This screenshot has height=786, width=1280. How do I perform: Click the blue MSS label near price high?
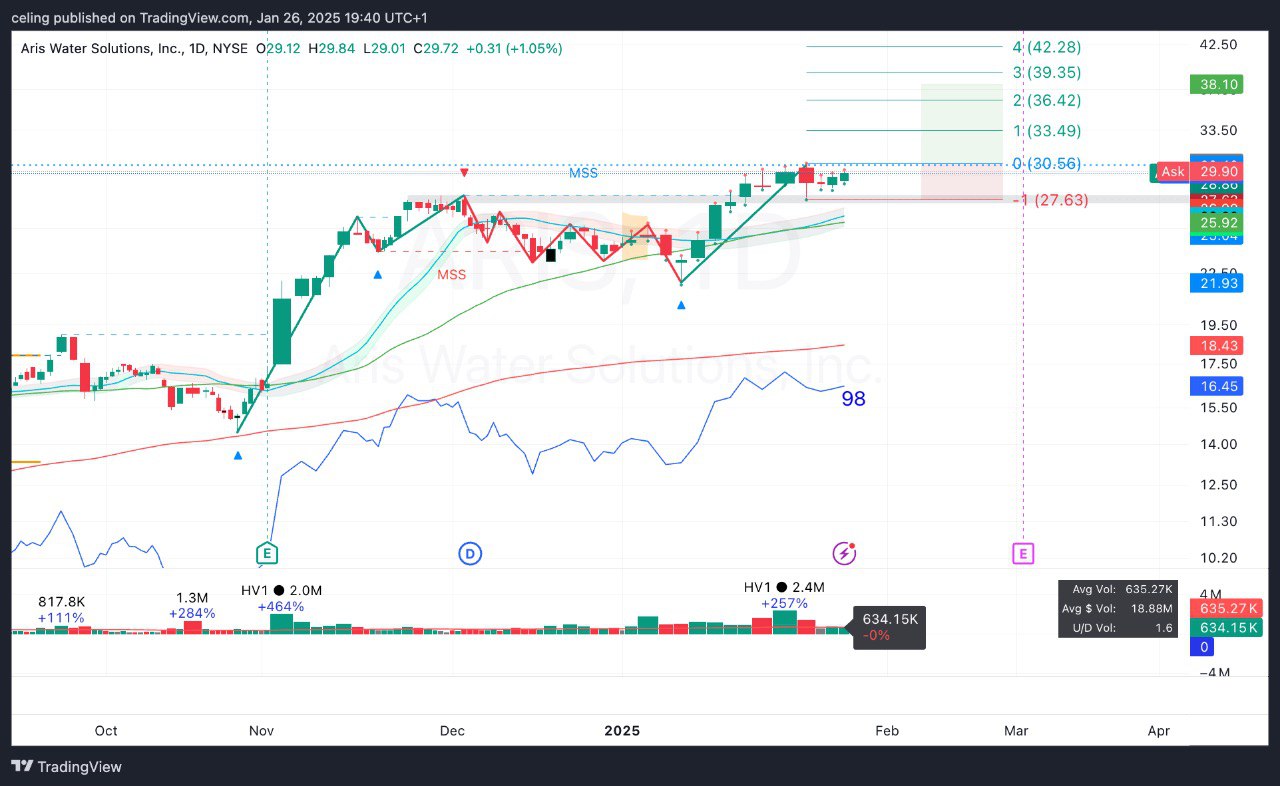[x=583, y=173]
